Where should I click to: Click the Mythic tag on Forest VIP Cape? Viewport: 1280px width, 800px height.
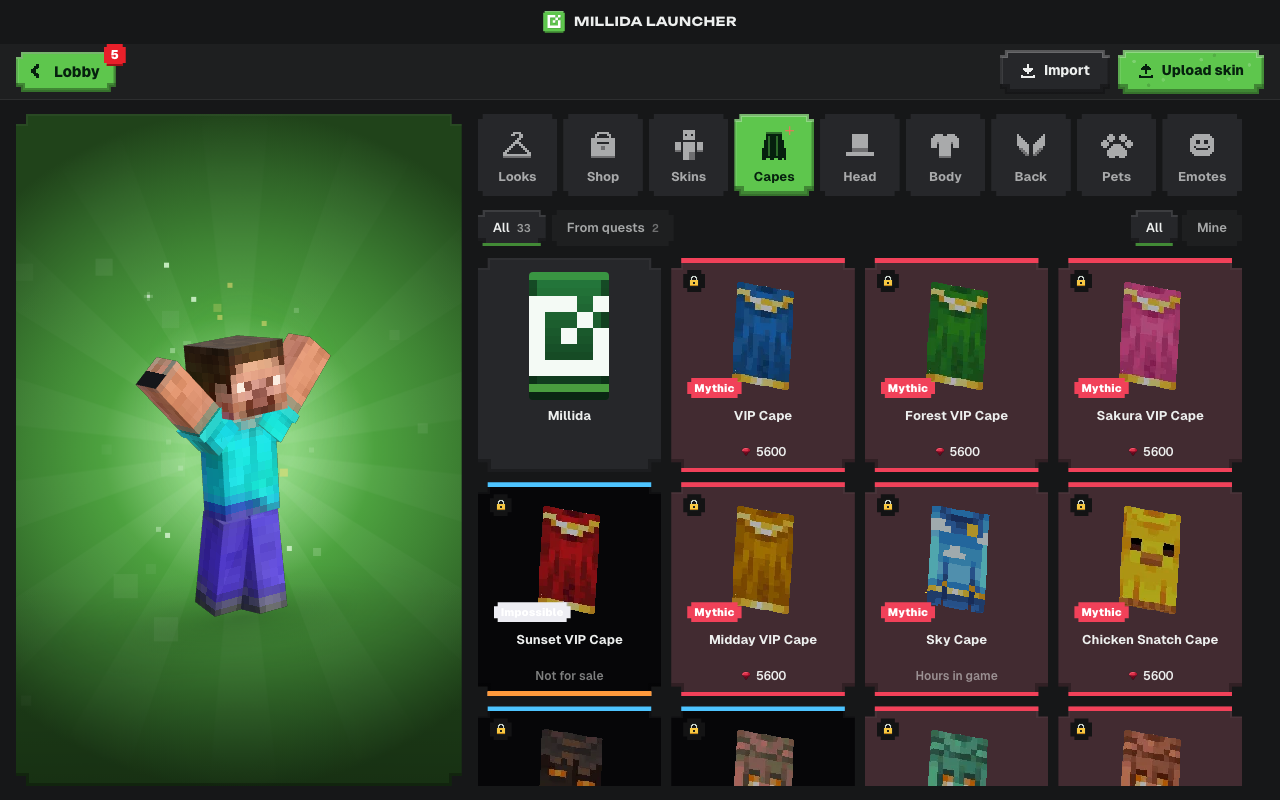pos(908,388)
